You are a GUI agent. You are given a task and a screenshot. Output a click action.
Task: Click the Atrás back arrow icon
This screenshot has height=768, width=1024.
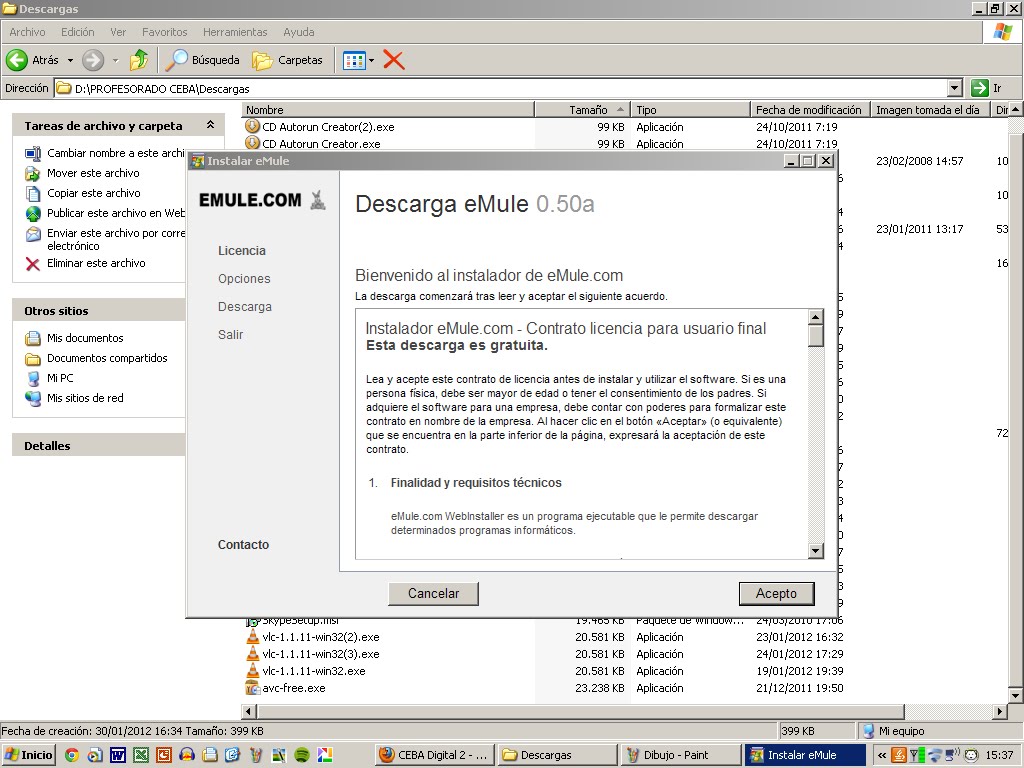coord(17,60)
